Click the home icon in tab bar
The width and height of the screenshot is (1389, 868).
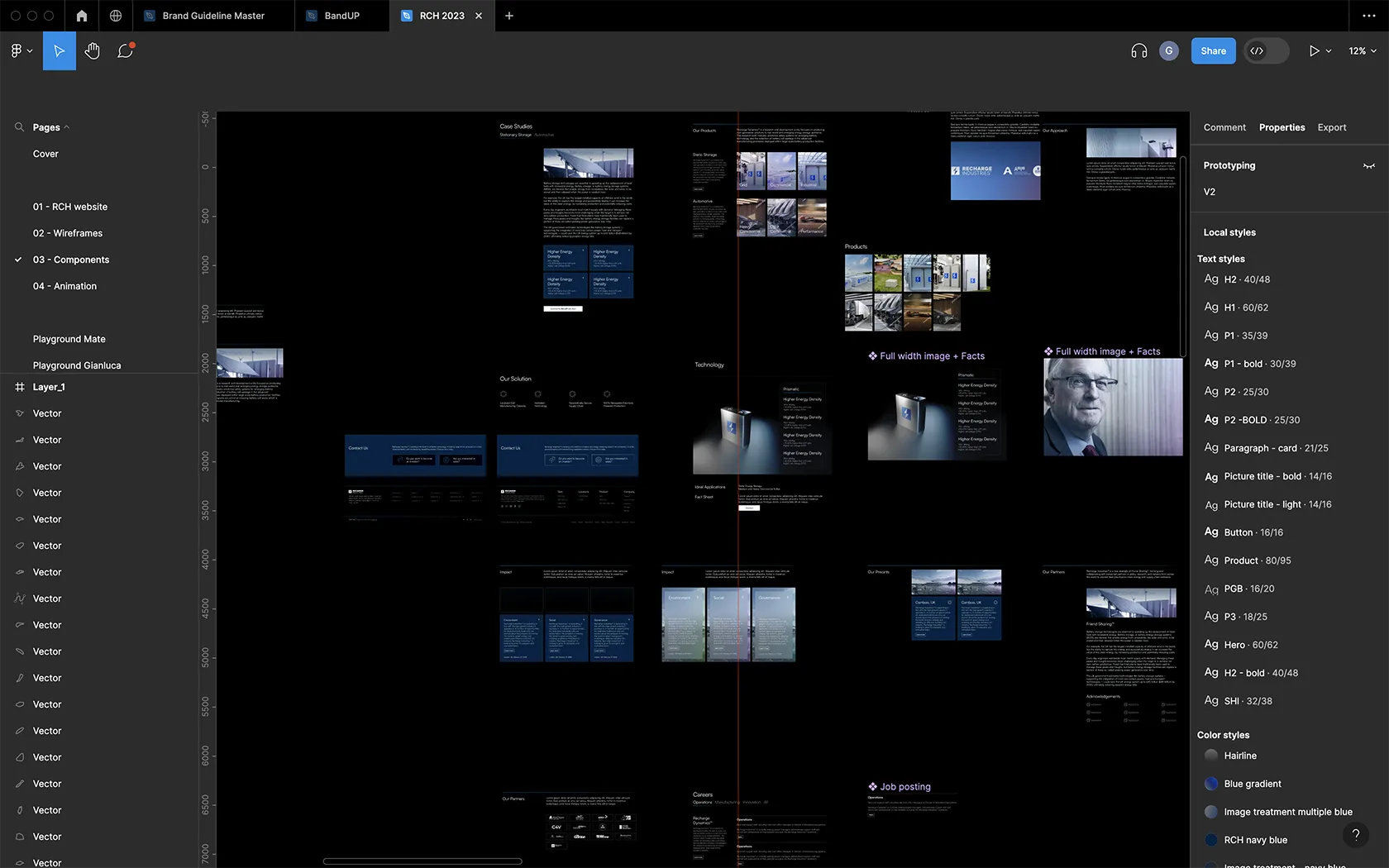(x=81, y=16)
